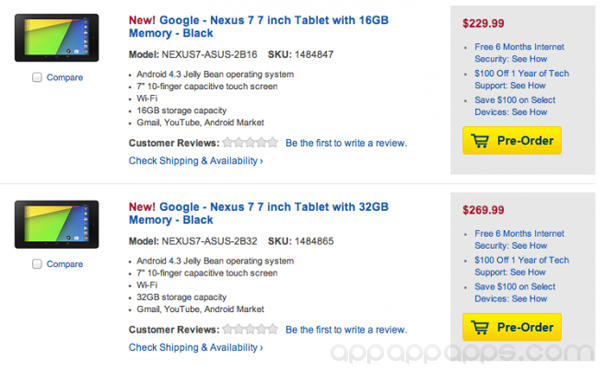Image resolution: width=600 pixels, height=370 pixels.
Task: Open Save $100 on Select Devices under $229.99
Action: (515, 106)
